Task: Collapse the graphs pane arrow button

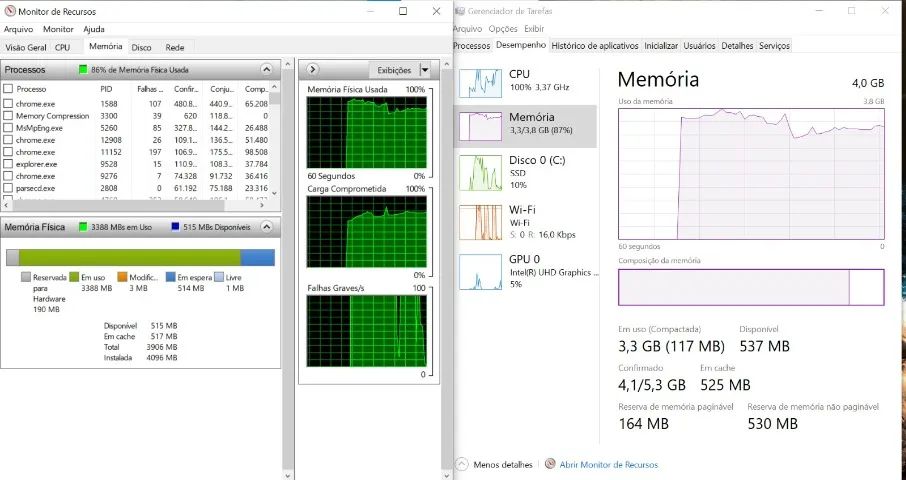Action: pos(312,69)
